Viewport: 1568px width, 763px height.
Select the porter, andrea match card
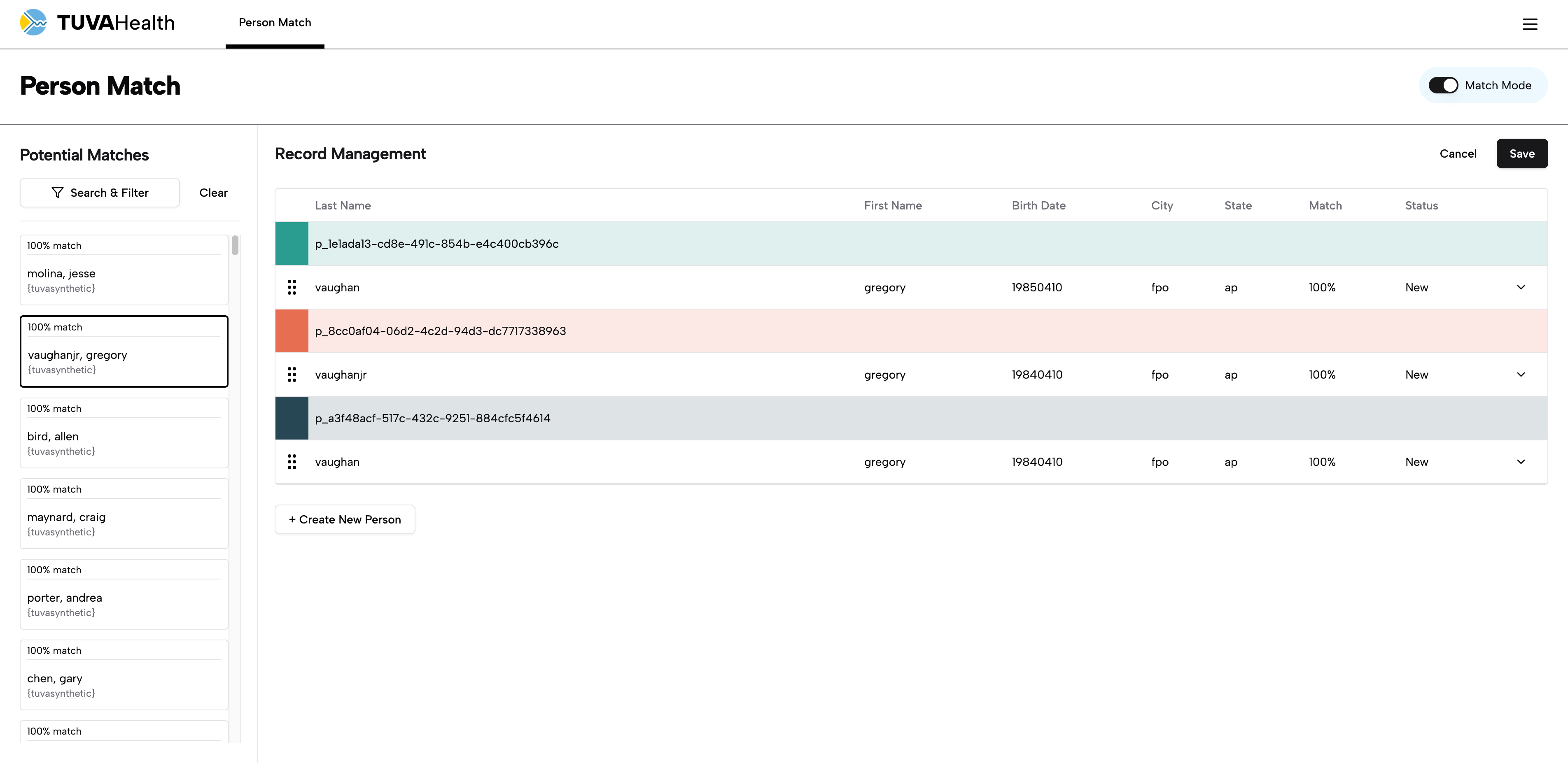pos(124,594)
